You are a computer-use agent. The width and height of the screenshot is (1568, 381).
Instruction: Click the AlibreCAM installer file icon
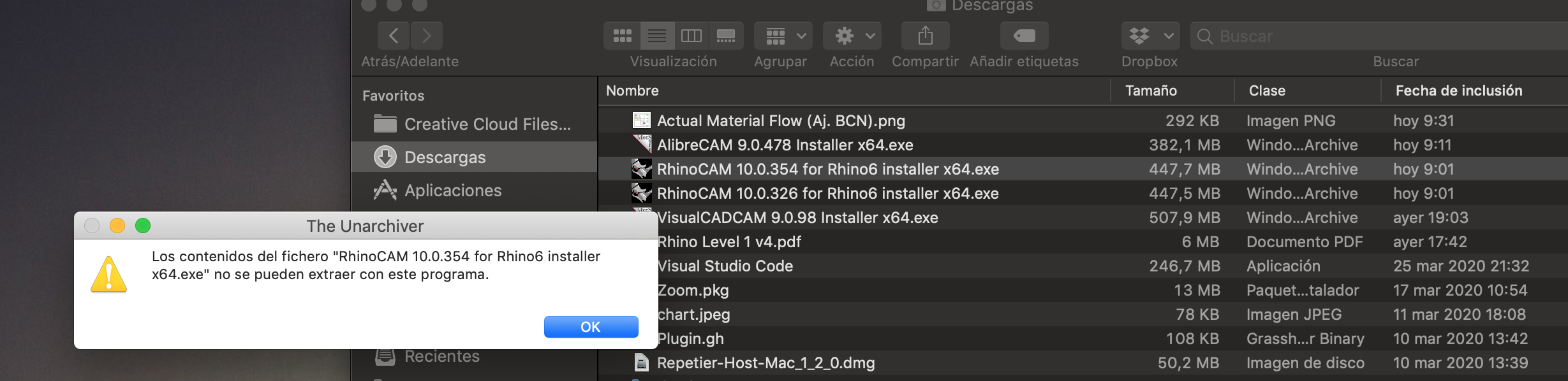click(x=641, y=145)
